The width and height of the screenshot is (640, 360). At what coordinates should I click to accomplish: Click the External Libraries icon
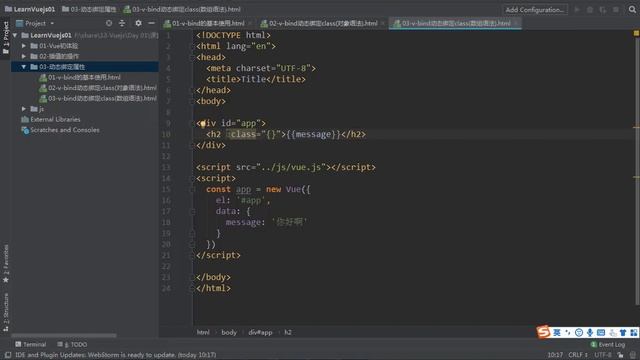pos(25,120)
